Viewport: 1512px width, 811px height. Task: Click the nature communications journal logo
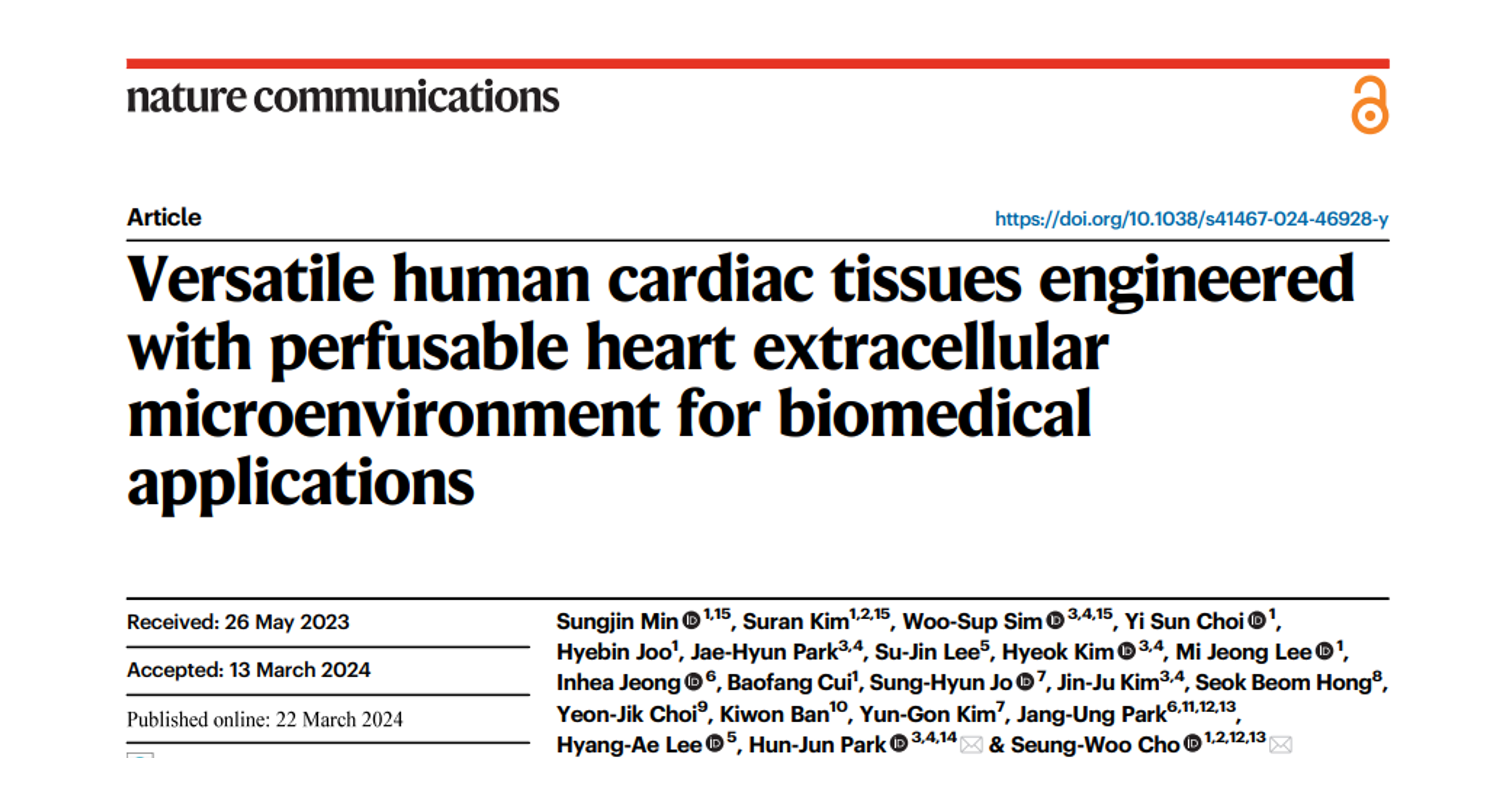[343, 97]
